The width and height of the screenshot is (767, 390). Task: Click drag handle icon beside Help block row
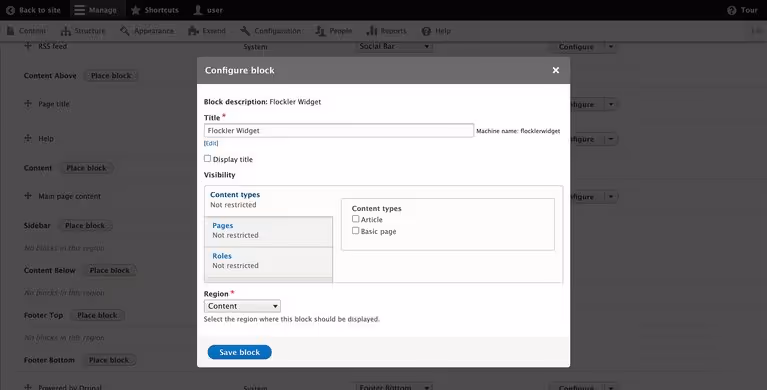(28, 138)
